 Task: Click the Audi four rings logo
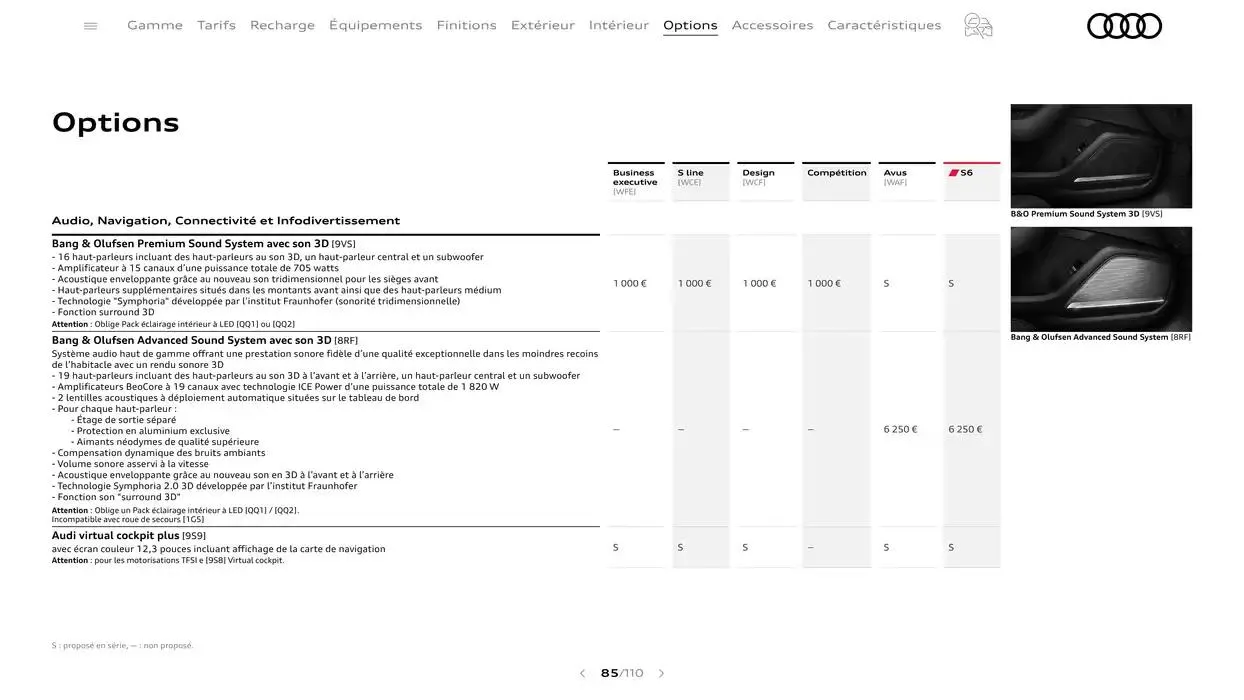(x=1123, y=24)
